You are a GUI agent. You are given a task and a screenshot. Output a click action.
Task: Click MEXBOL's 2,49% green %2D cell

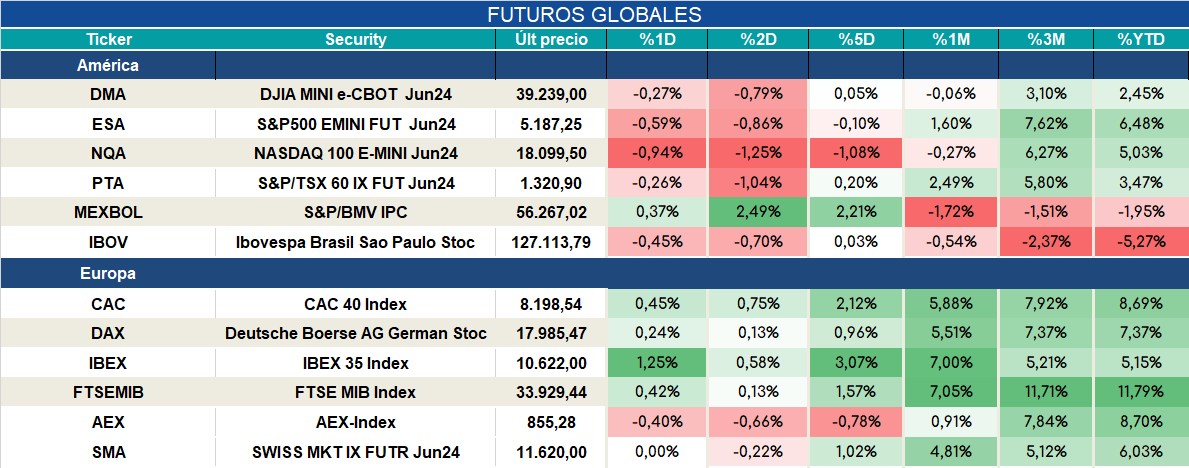(758, 212)
